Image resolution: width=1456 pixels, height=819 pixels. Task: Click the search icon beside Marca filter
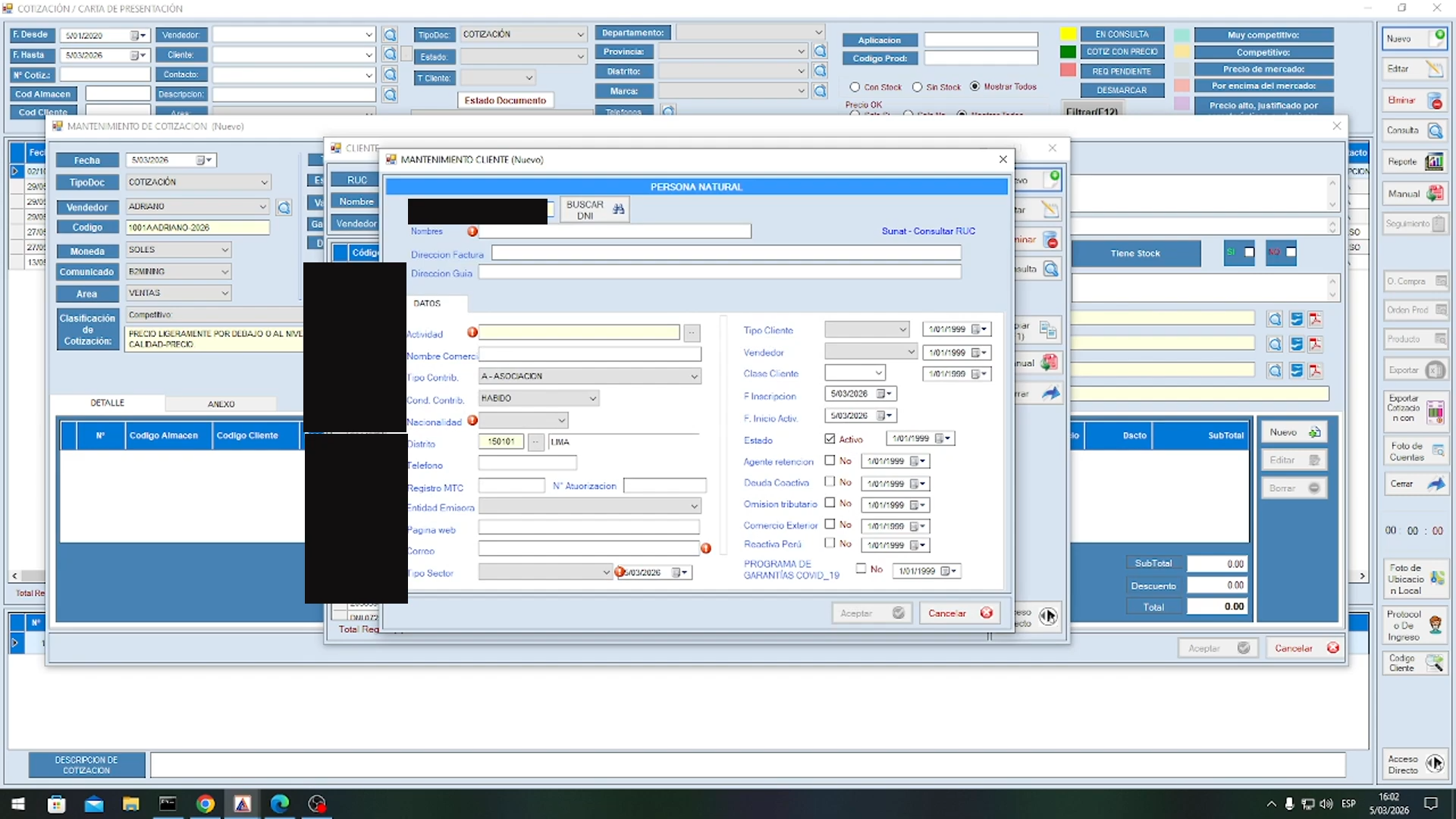coord(820,91)
